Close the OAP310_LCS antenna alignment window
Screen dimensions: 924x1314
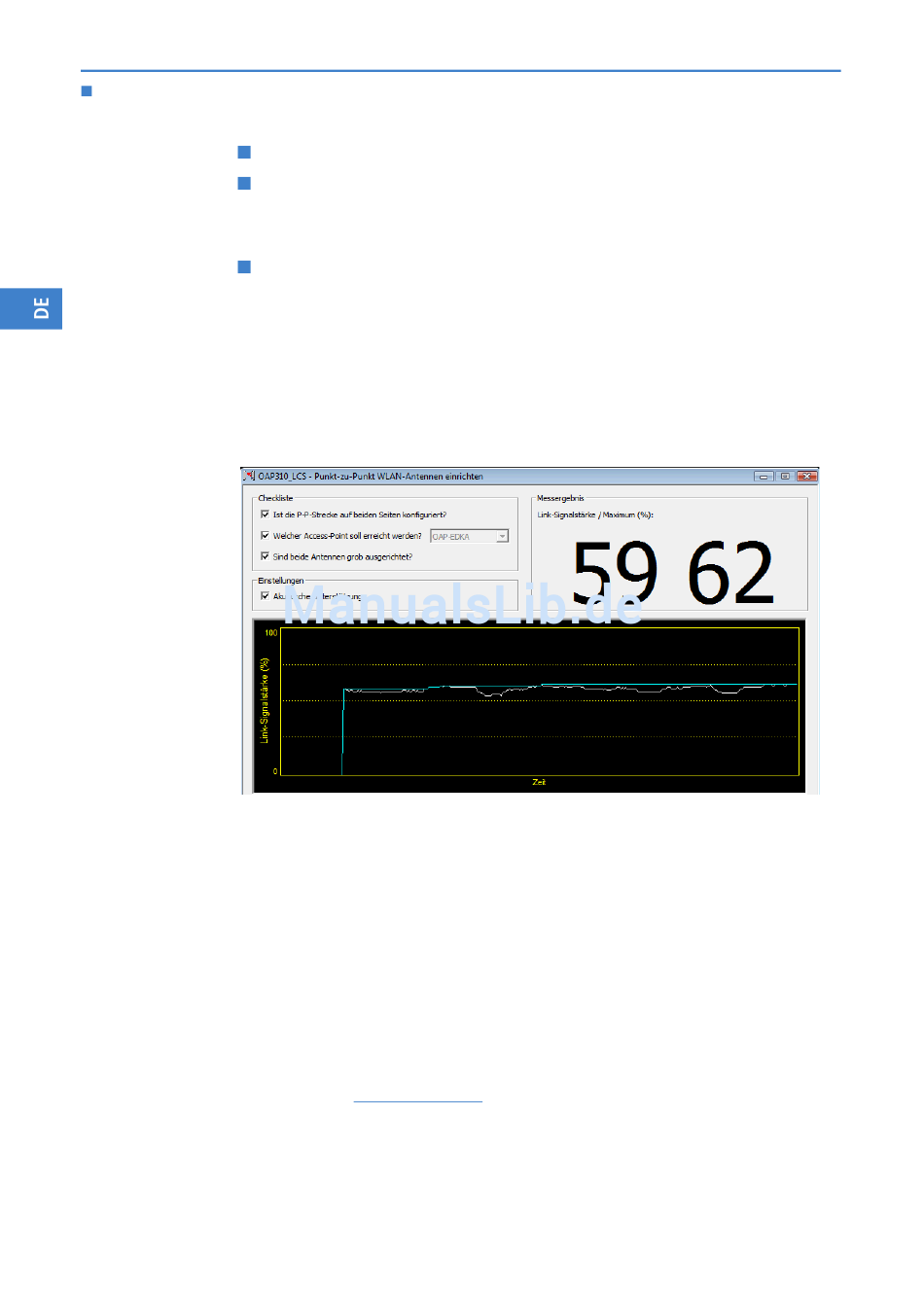click(806, 477)
